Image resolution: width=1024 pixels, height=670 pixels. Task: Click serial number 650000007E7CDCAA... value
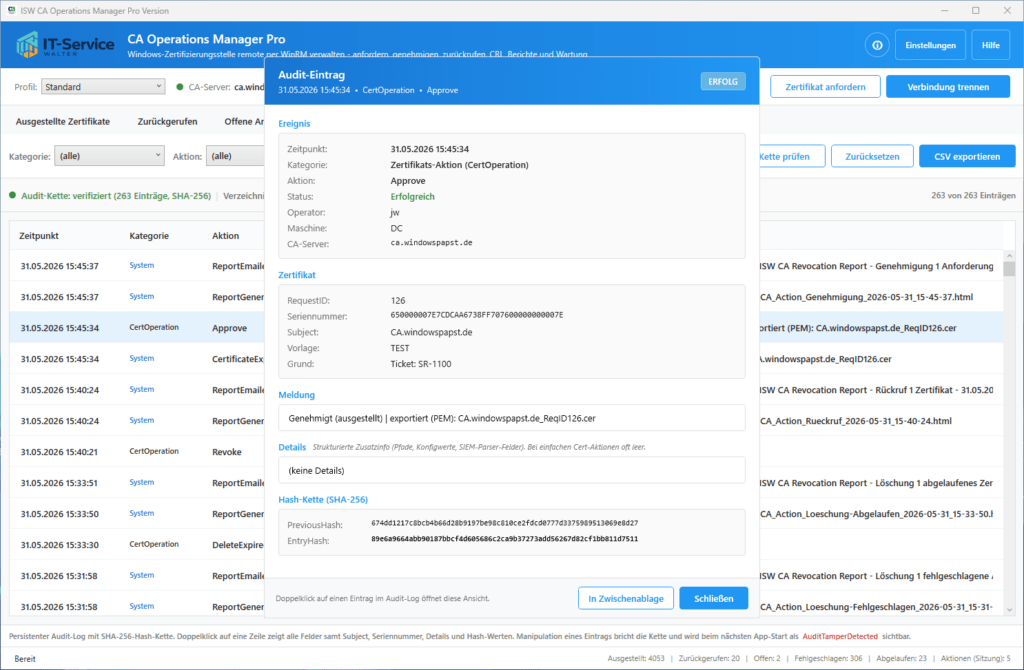coord(477,315)
